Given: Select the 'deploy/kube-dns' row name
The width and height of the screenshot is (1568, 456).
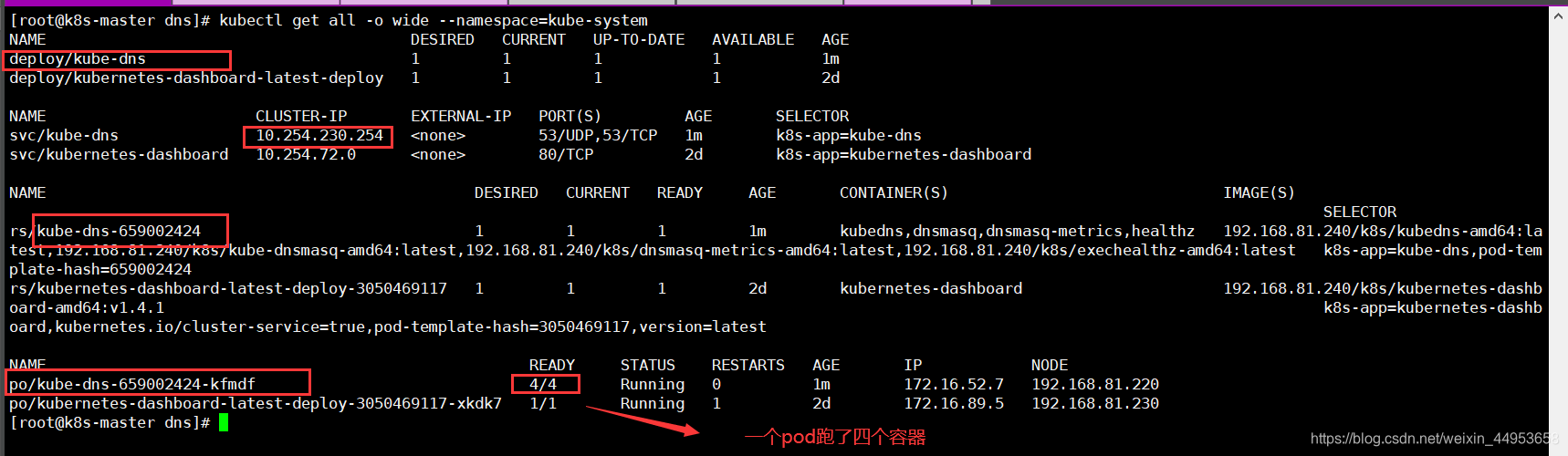Looking at the screenshot, I should coord(78,58).
